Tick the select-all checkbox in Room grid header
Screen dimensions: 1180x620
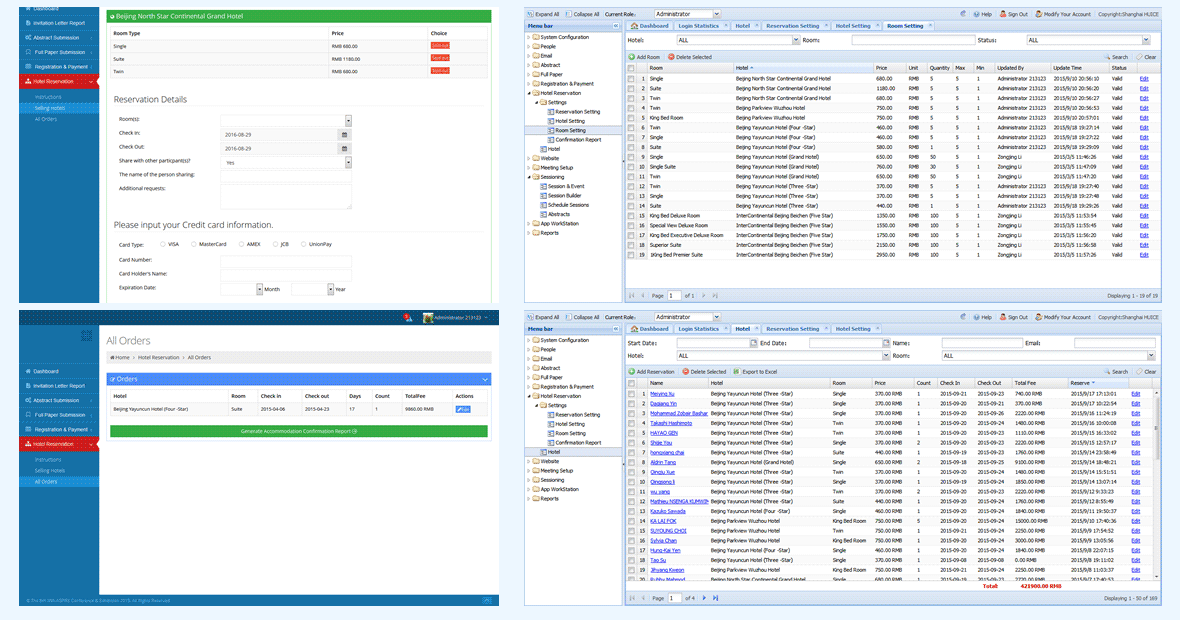[631, 68]
